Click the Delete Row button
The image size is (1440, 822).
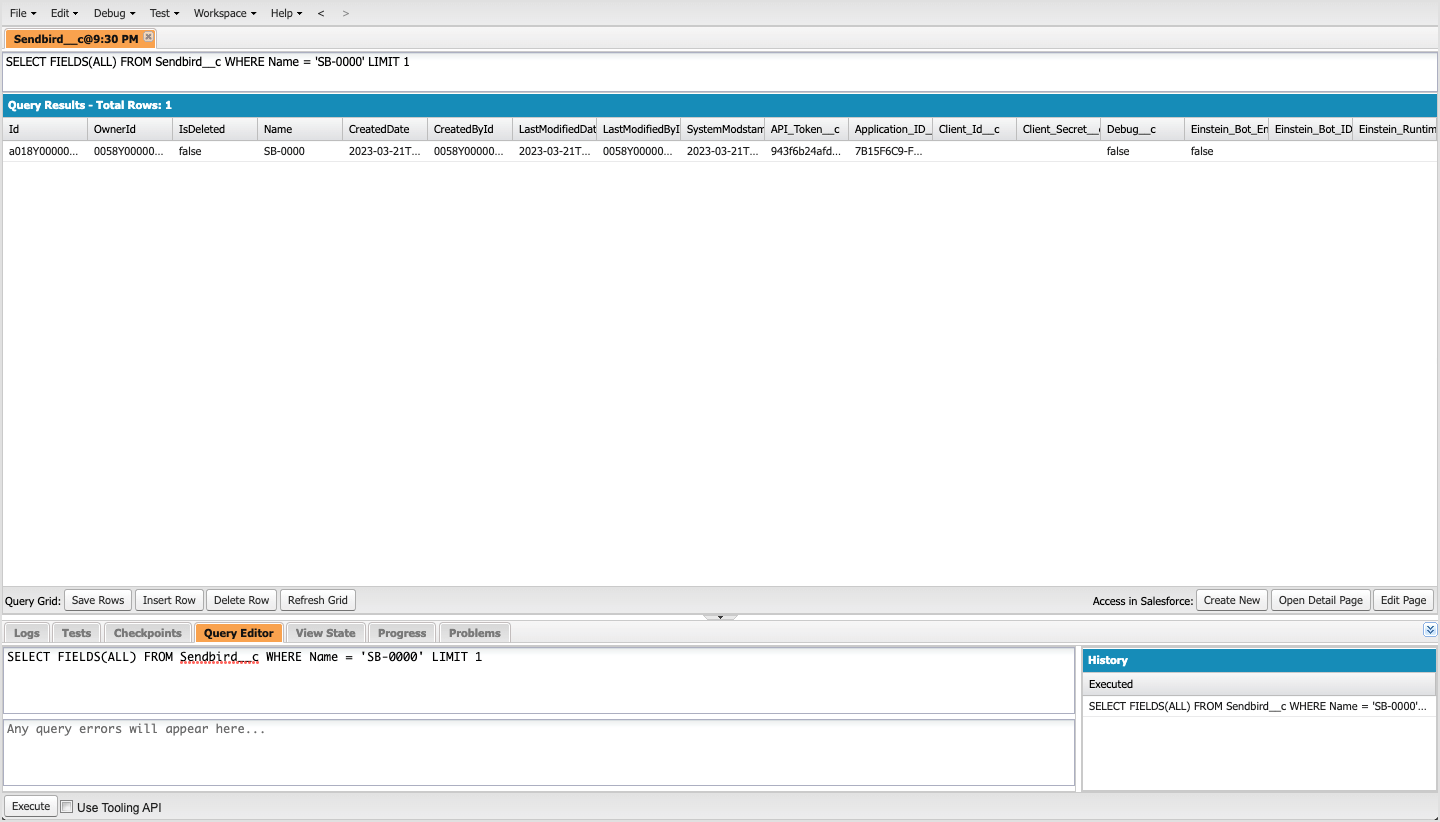(242, 600)
